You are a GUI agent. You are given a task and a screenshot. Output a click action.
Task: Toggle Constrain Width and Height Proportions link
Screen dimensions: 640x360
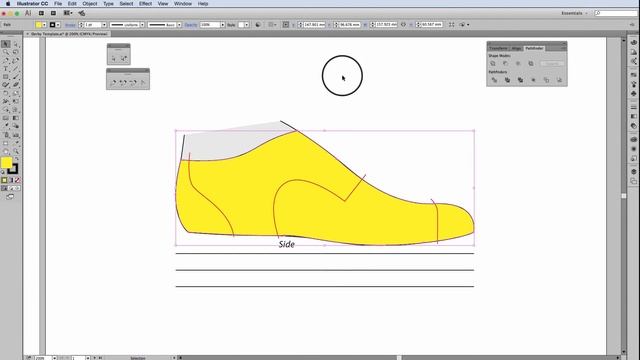click(403, 24)
